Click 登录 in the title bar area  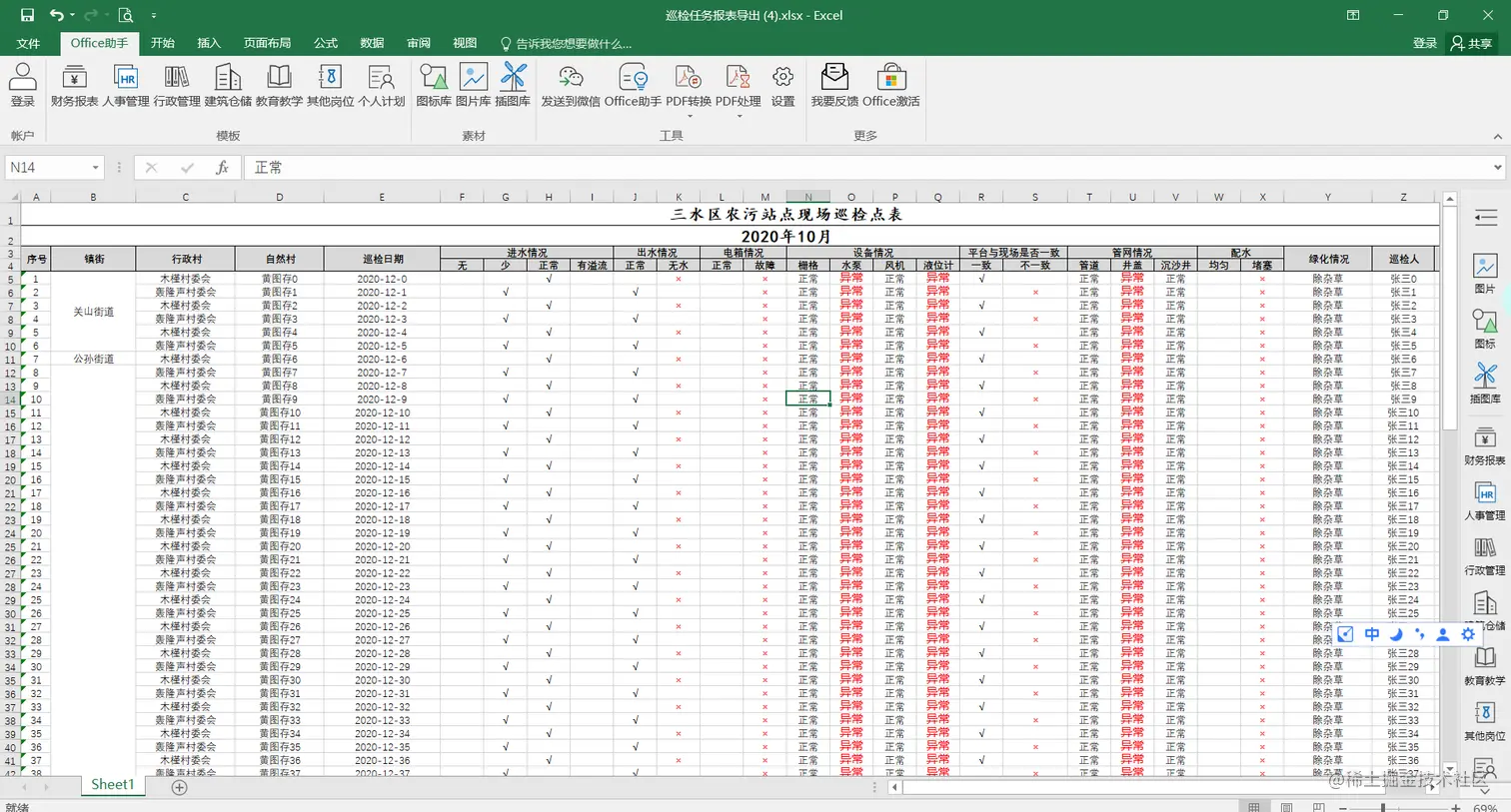1424,43
